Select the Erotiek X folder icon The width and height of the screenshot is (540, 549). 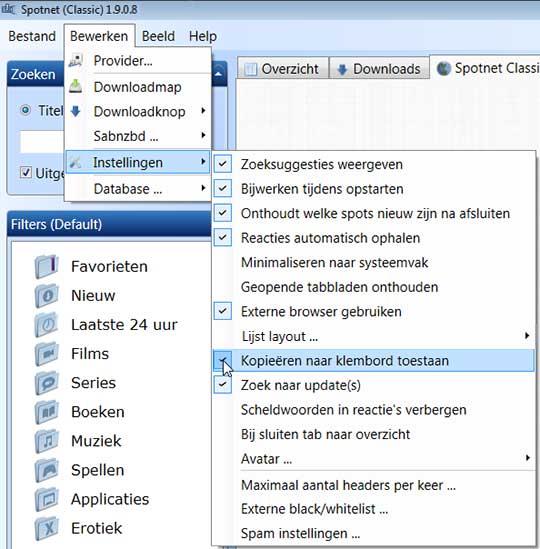(x=47, y=528)
